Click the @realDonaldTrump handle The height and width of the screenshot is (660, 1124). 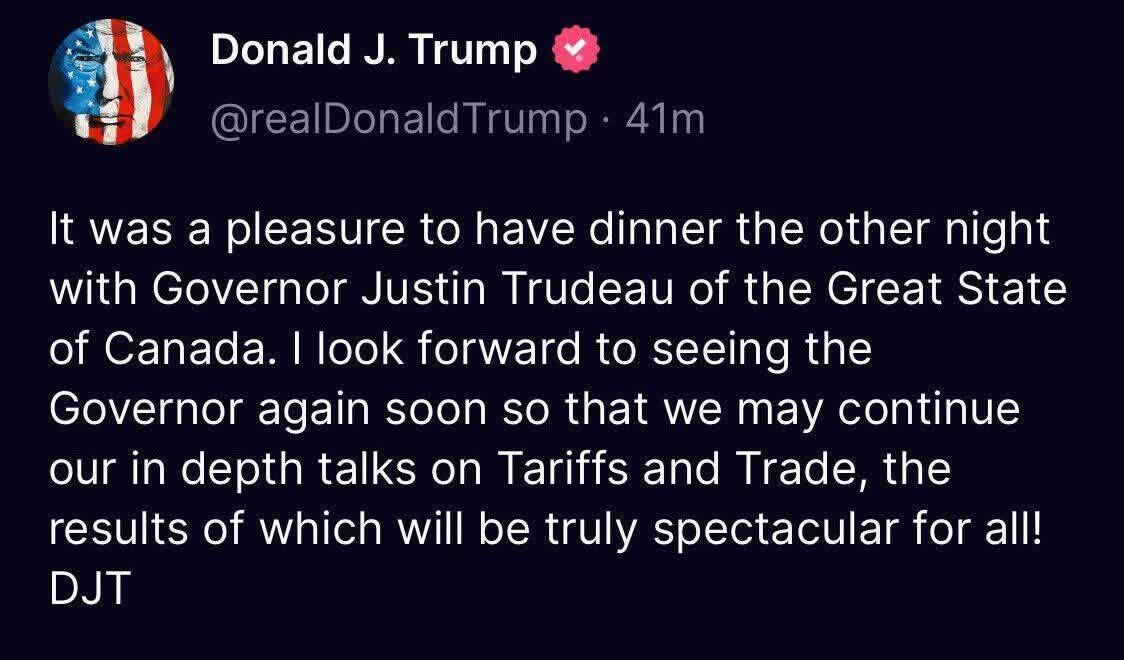coord(400,119)
